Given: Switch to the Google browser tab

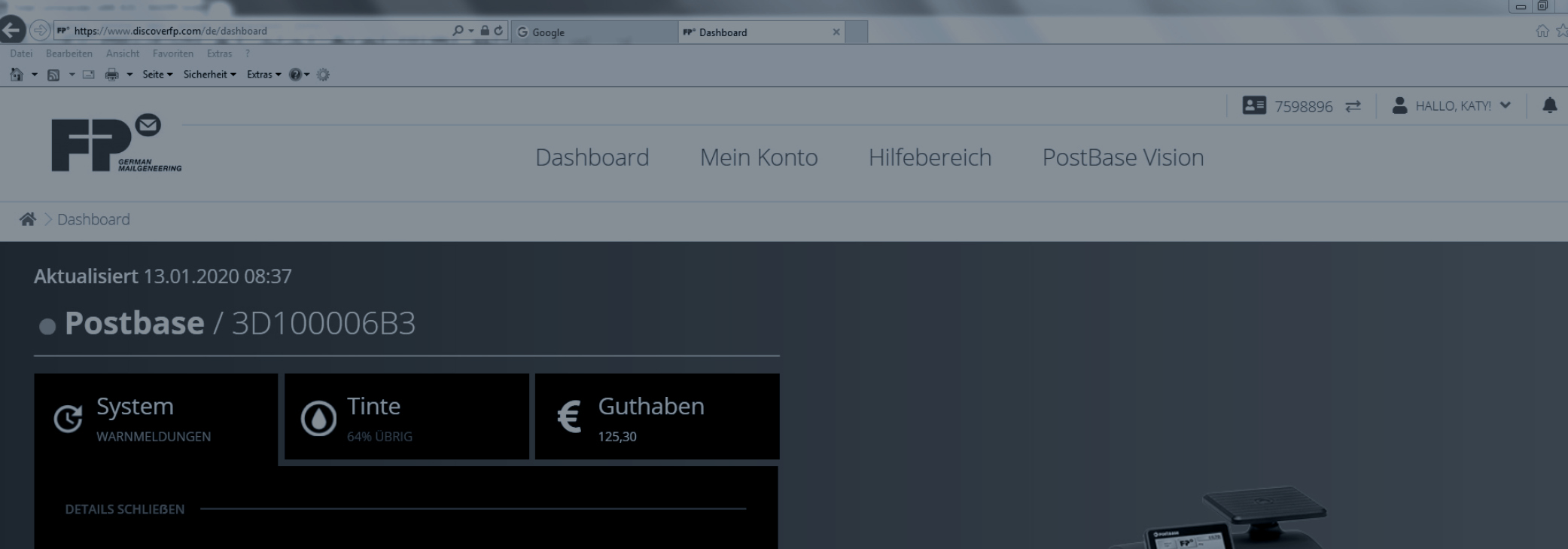Looking at the screenshot, I should [x=593, y=32].
